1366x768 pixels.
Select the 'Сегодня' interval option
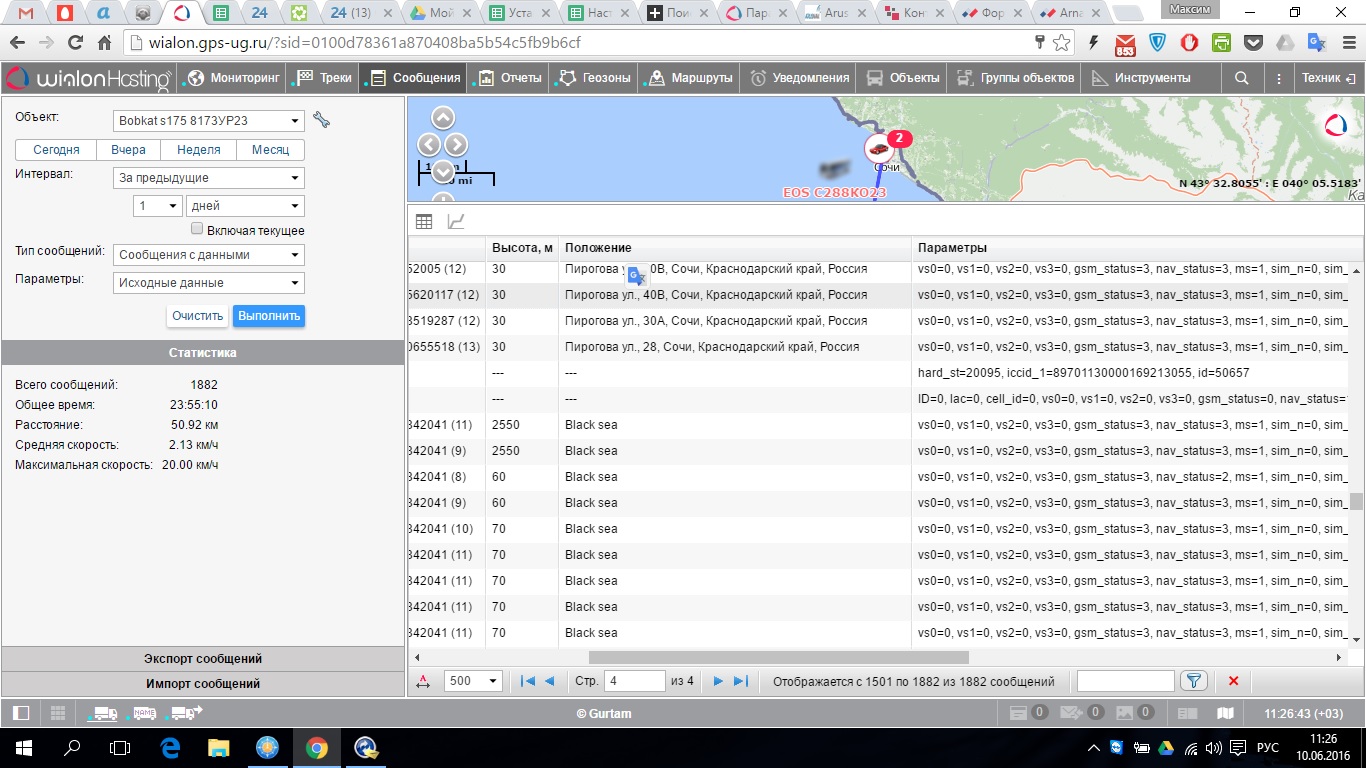click(x=56, y=150)
